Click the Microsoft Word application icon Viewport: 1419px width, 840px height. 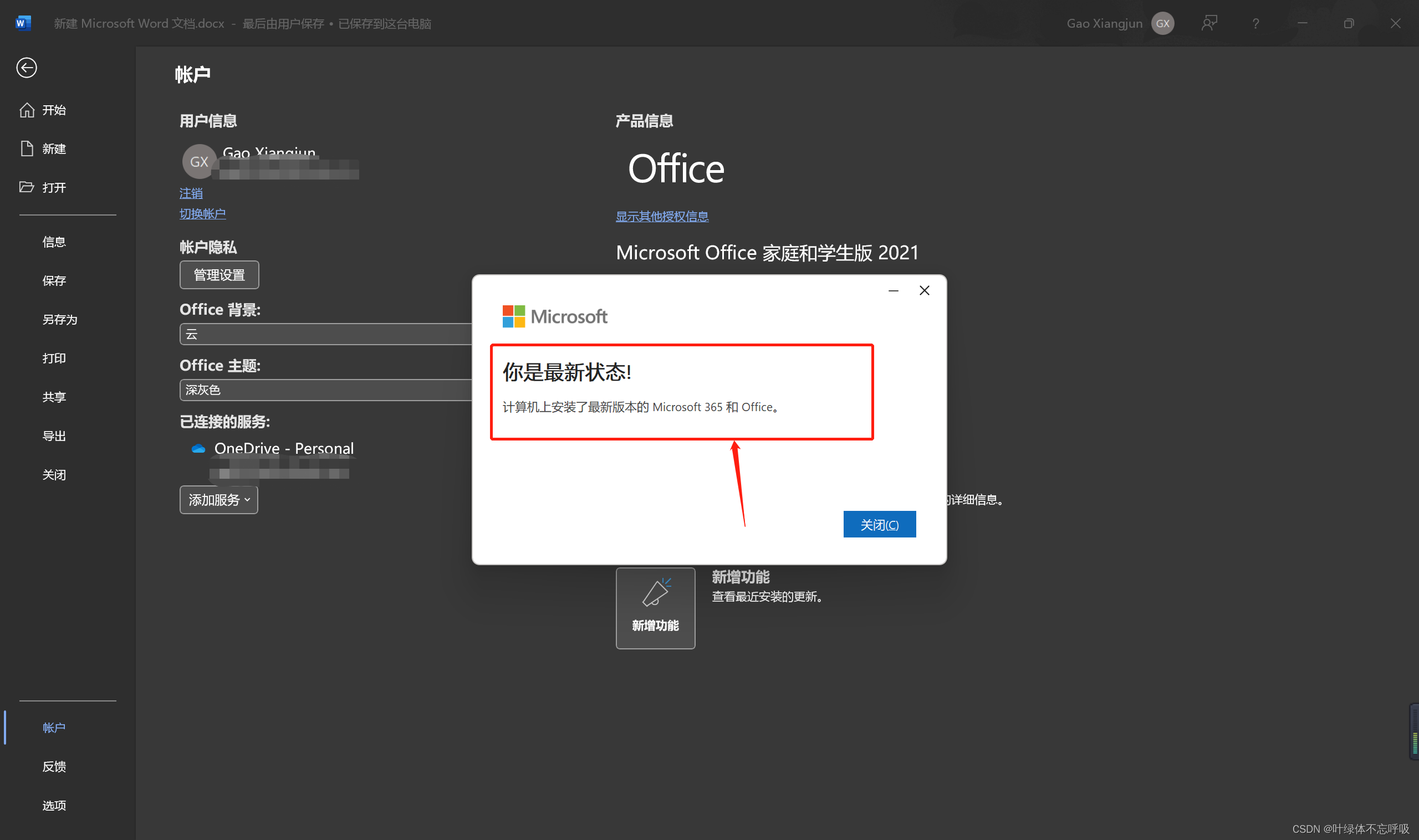click(x=23, y=21)
